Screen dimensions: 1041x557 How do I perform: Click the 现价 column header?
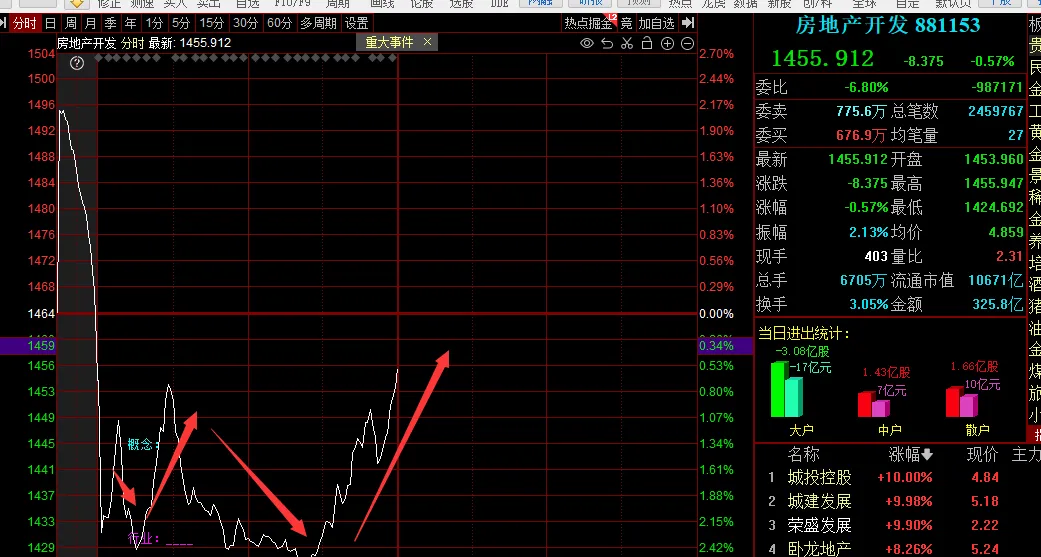983,455
